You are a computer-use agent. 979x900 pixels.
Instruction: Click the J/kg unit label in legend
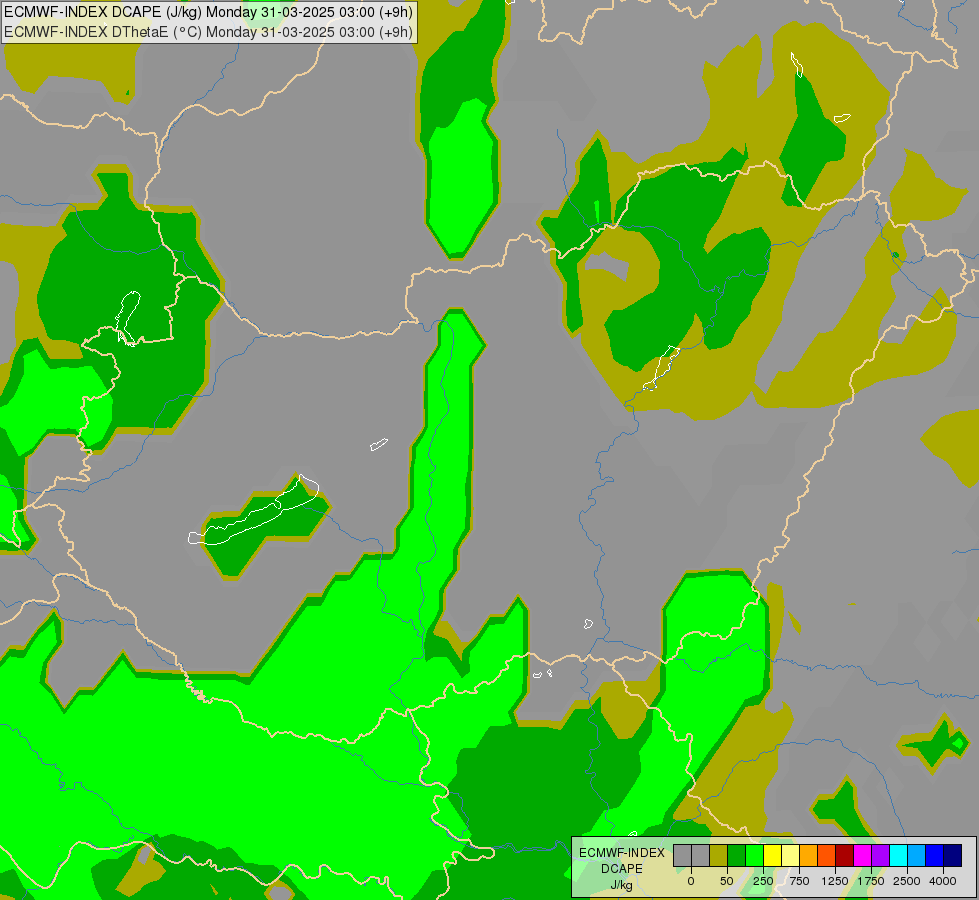coord(621,885)
